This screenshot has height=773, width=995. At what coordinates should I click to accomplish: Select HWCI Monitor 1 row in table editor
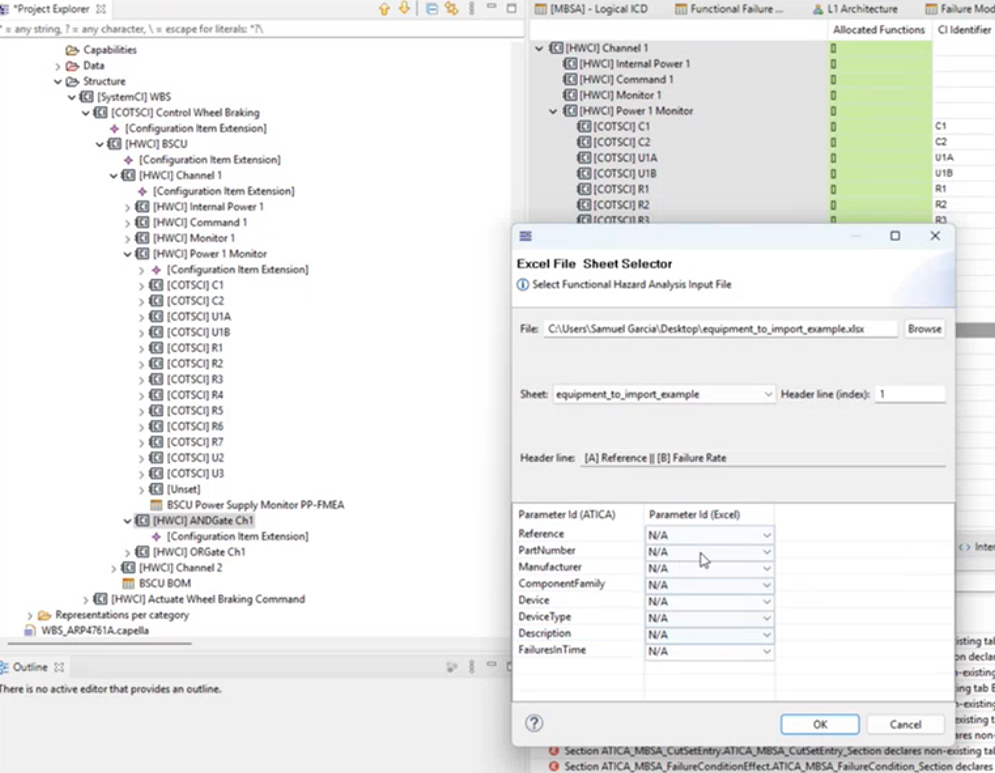point(620,95)
